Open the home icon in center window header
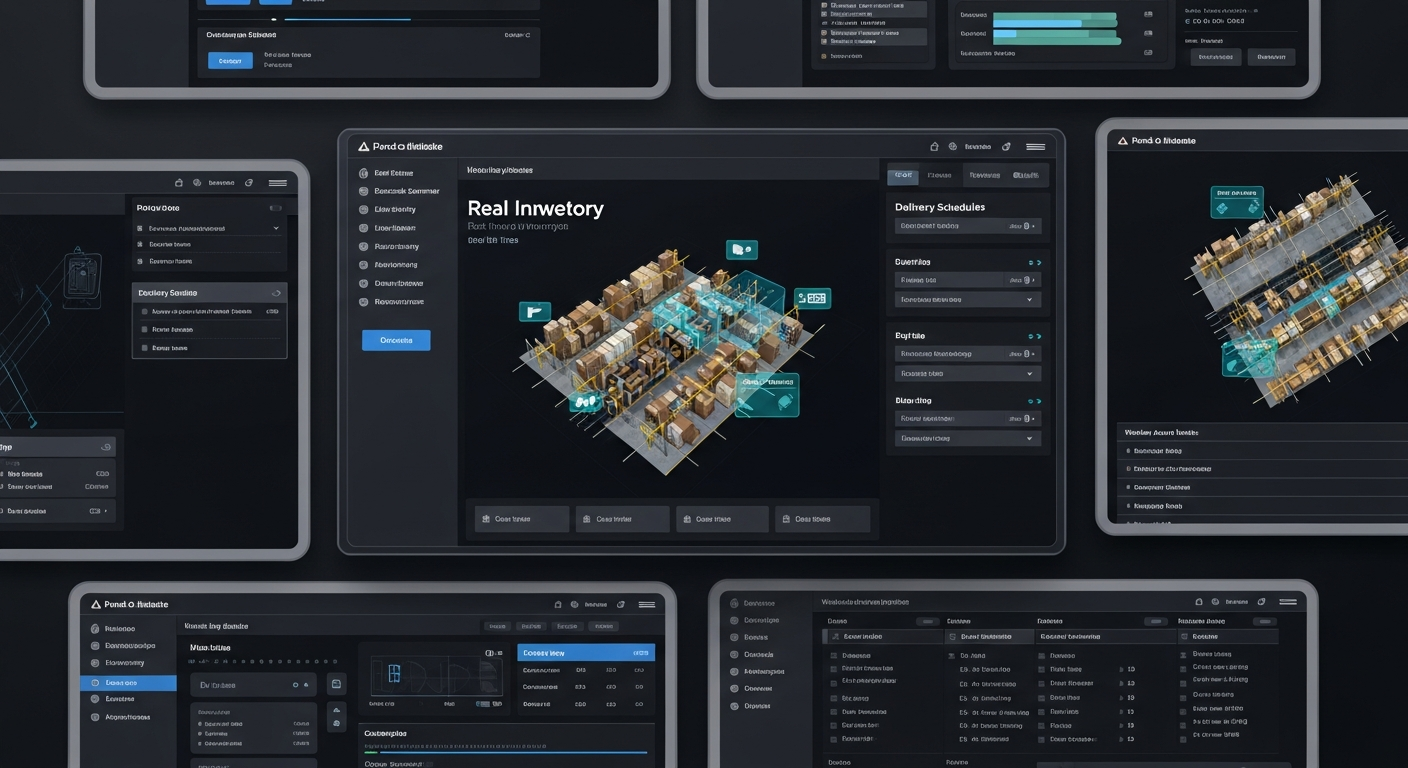This screenshot has height=768, width=1408. tap(934, 146)
